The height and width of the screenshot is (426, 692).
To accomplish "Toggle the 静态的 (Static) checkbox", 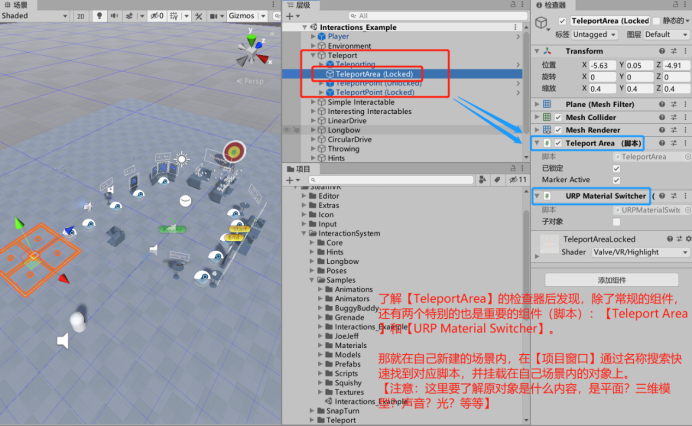I will (x=656, y=21).
